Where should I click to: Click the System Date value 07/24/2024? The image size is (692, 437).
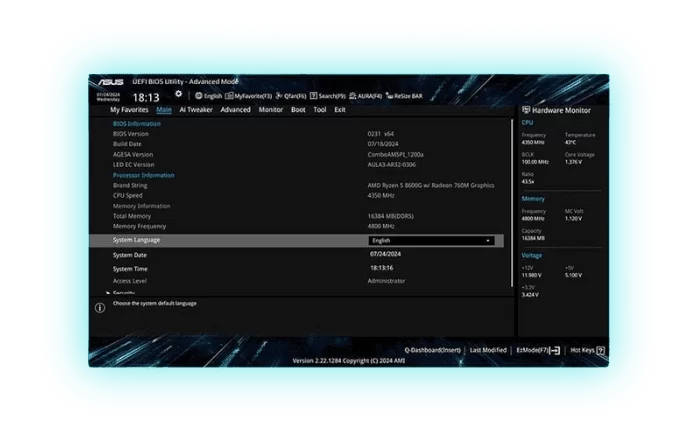coord(385,254)
